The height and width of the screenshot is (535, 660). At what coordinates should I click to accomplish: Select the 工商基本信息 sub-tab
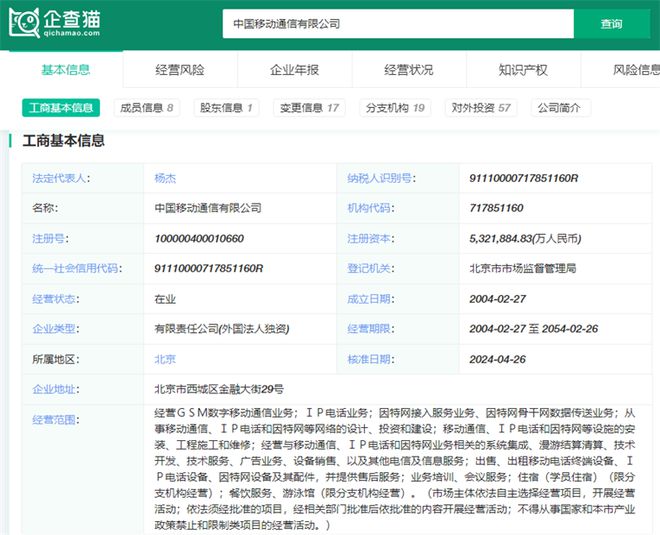pyautogui.click(x=61, y=108)
